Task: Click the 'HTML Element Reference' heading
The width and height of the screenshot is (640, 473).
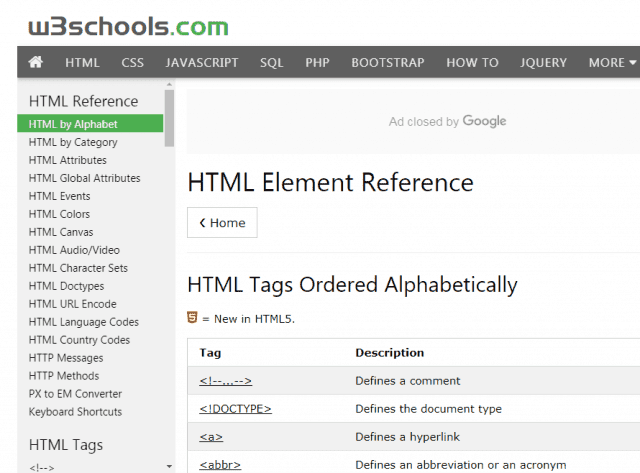Action: coord(330,182)
